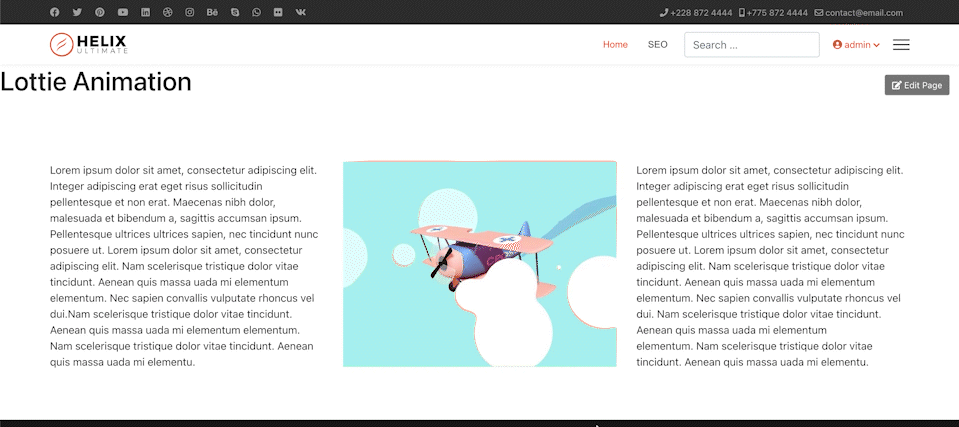Screen dimensions: 959x427
Task: Open the Flickr social link
Action: [x=278, y=12]
